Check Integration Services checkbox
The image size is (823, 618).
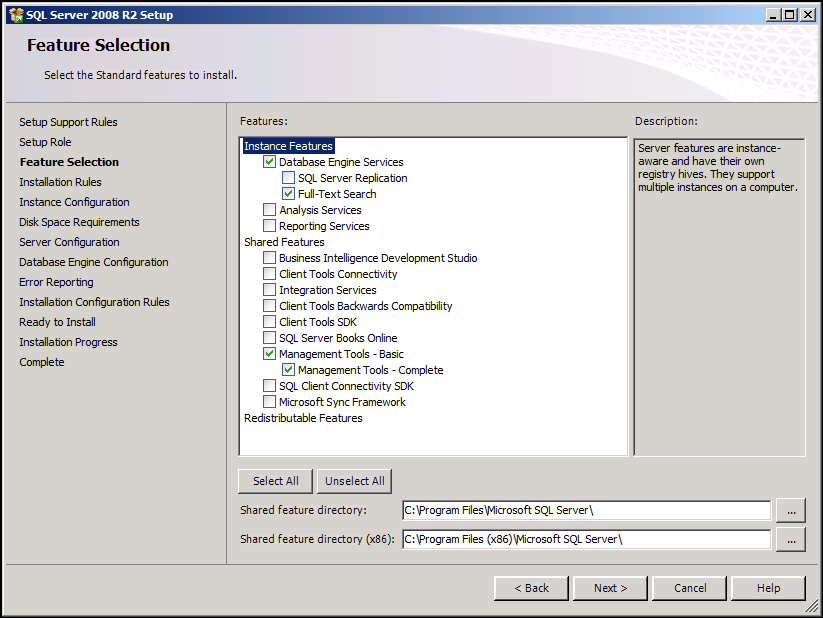269,290
